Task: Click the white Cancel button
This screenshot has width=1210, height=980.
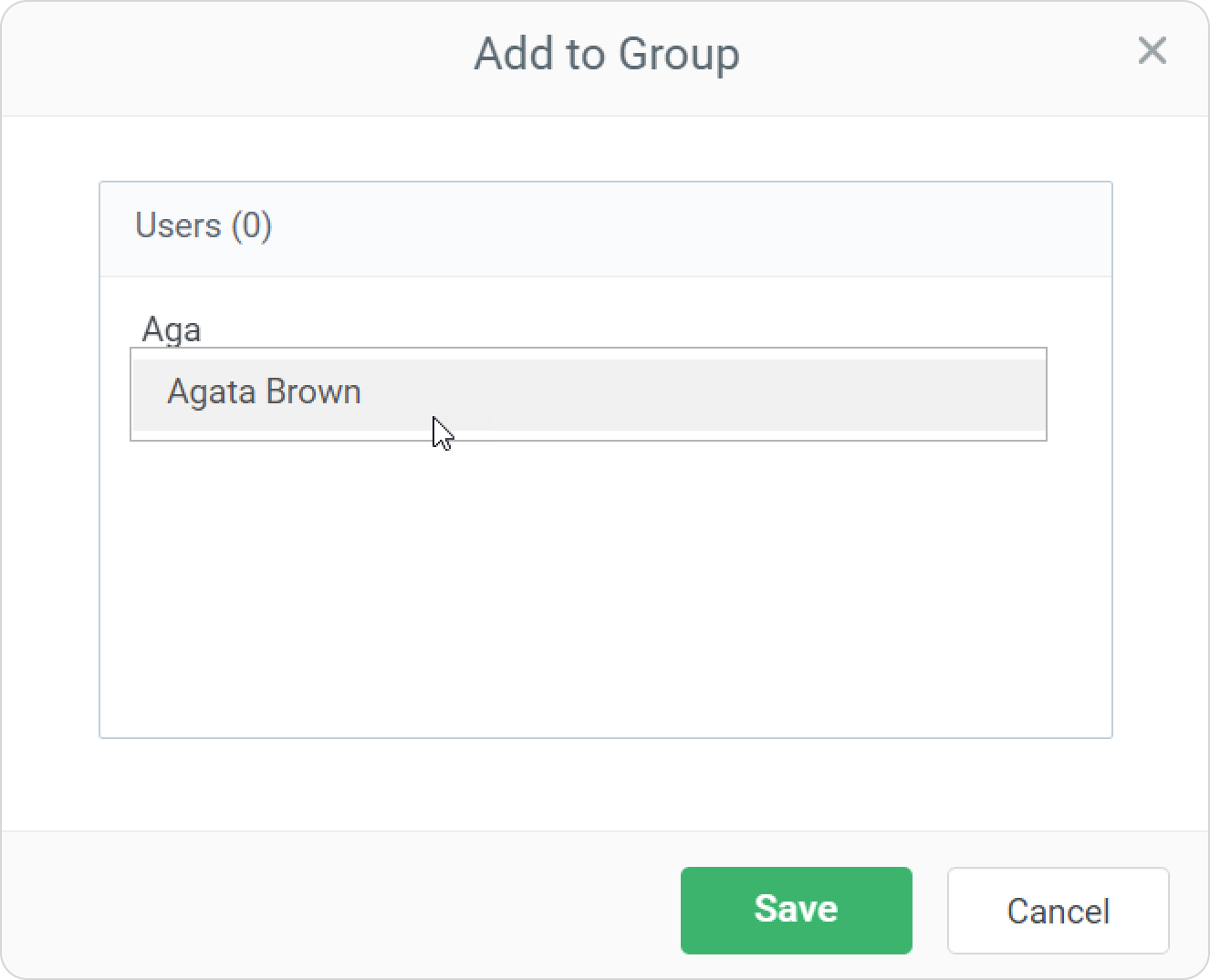Action: click(1058, 910)
